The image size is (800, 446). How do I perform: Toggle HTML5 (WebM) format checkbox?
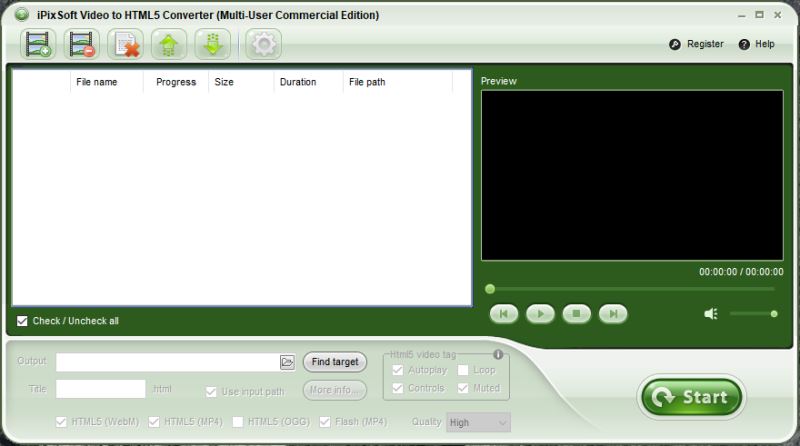pyautogui.click(x=61, y=422)
